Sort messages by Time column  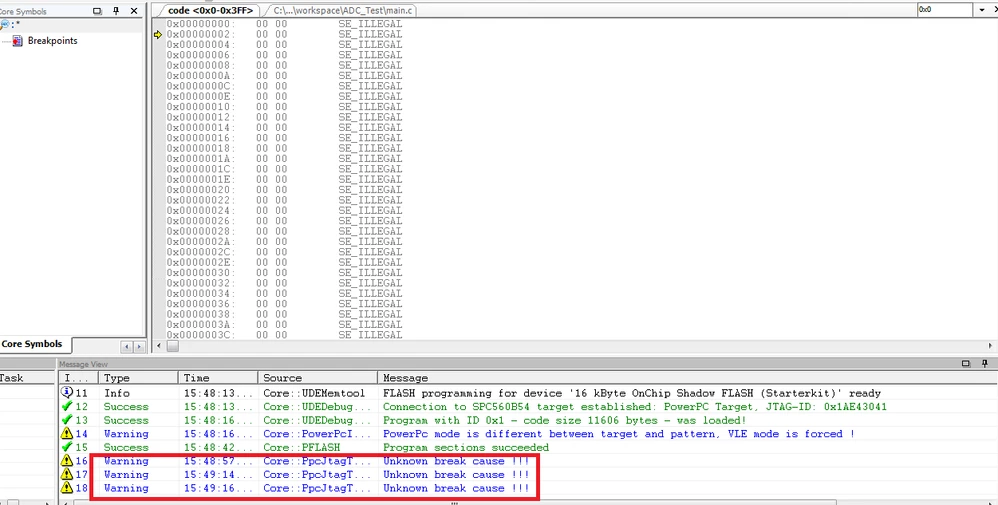click(x=218, y=378)
